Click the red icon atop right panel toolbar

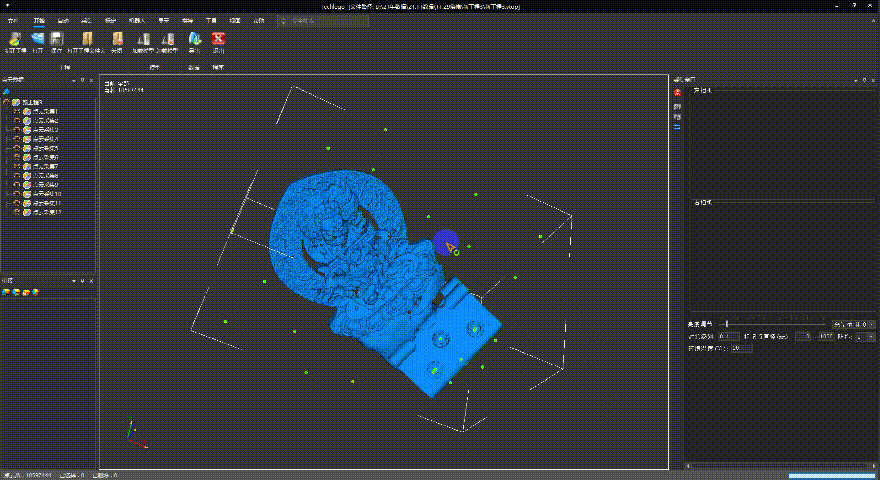coord(678,93)
